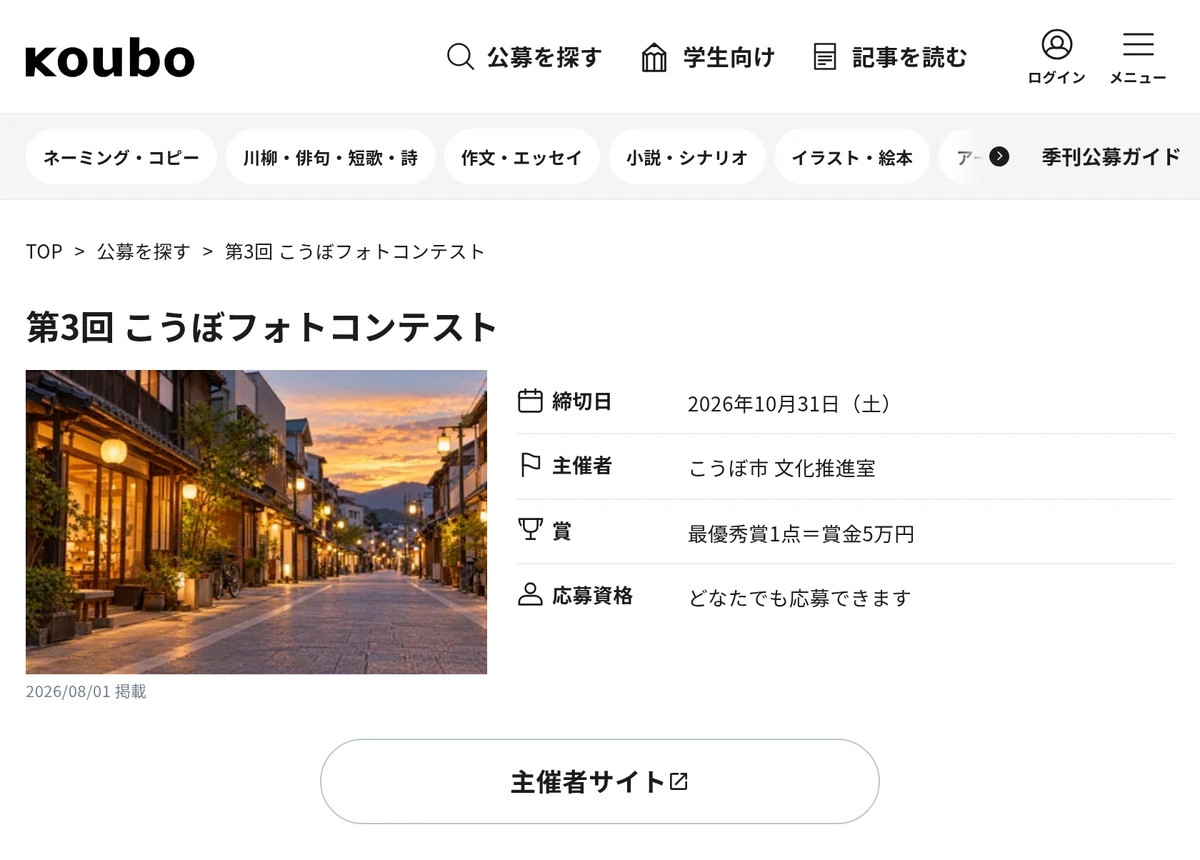Click prize text 最優秀賞1点＝賞金5万円
Viewport: 1200px width, 860px height.
[801, 534]
